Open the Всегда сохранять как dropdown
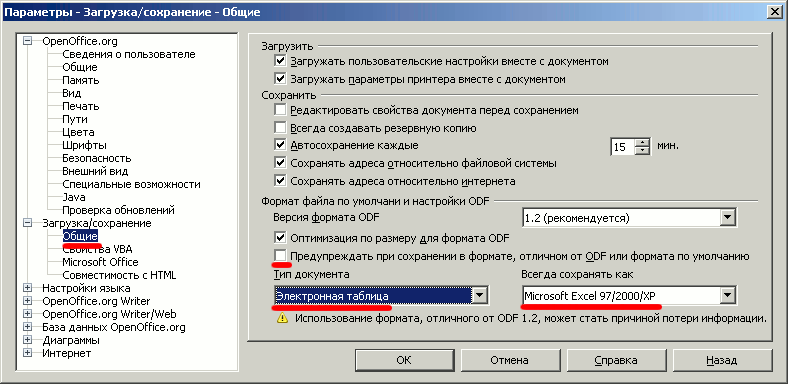Viewport: 788px width, 385px height. [x=727, y=296]
